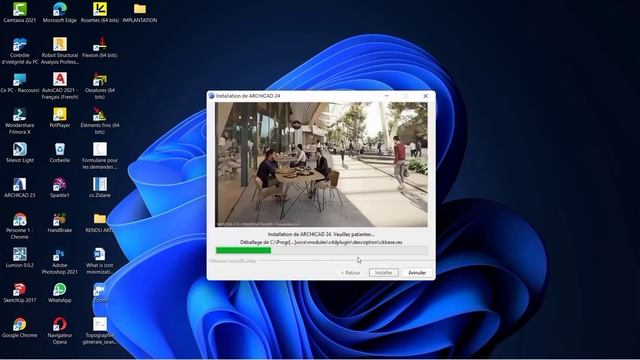Select the Robot Structural Analysis icon
The height and width of the screenshot is (360, 640).
[x=60, y=51]
